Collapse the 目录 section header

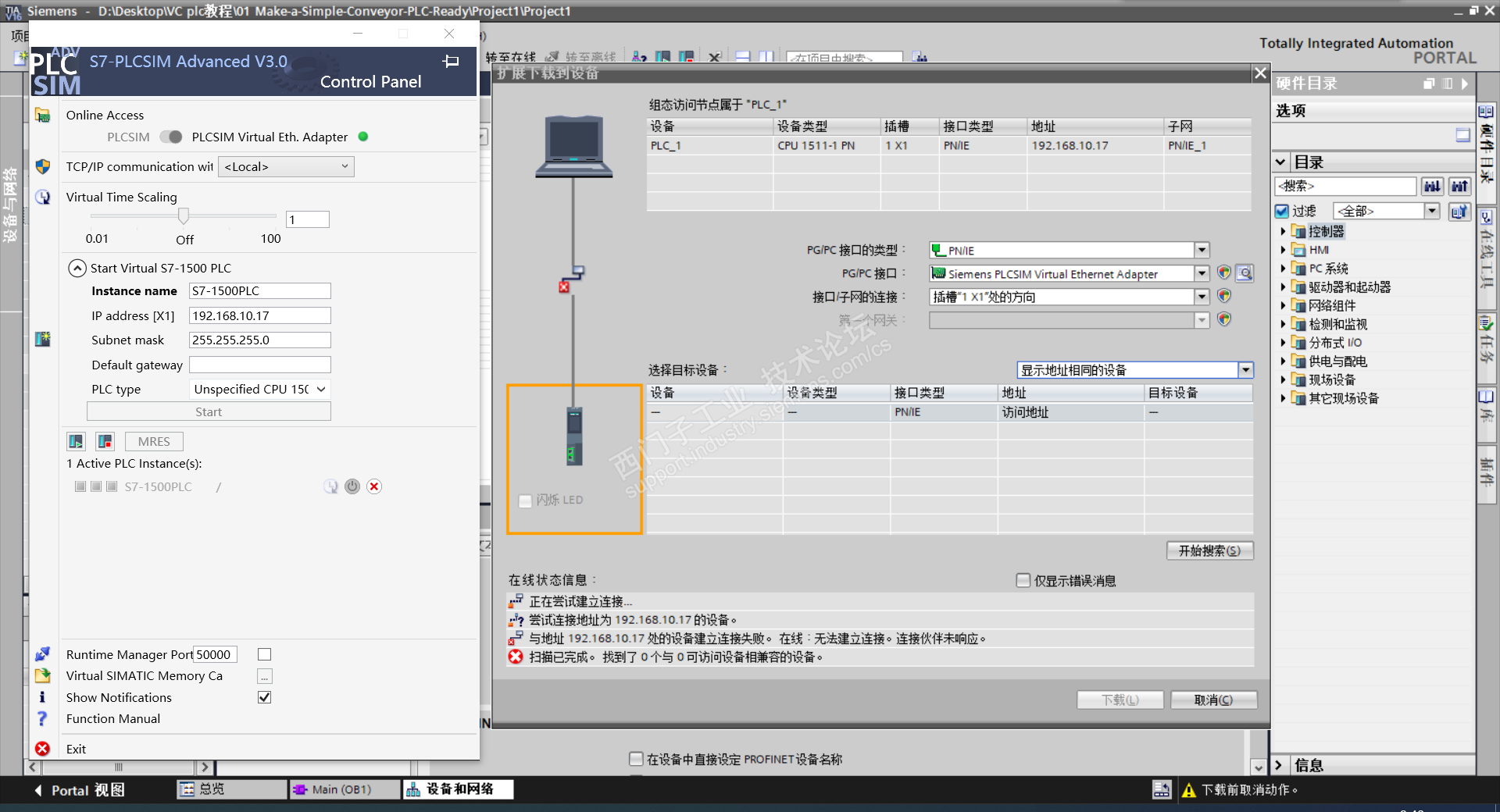tap(1280, 162)
